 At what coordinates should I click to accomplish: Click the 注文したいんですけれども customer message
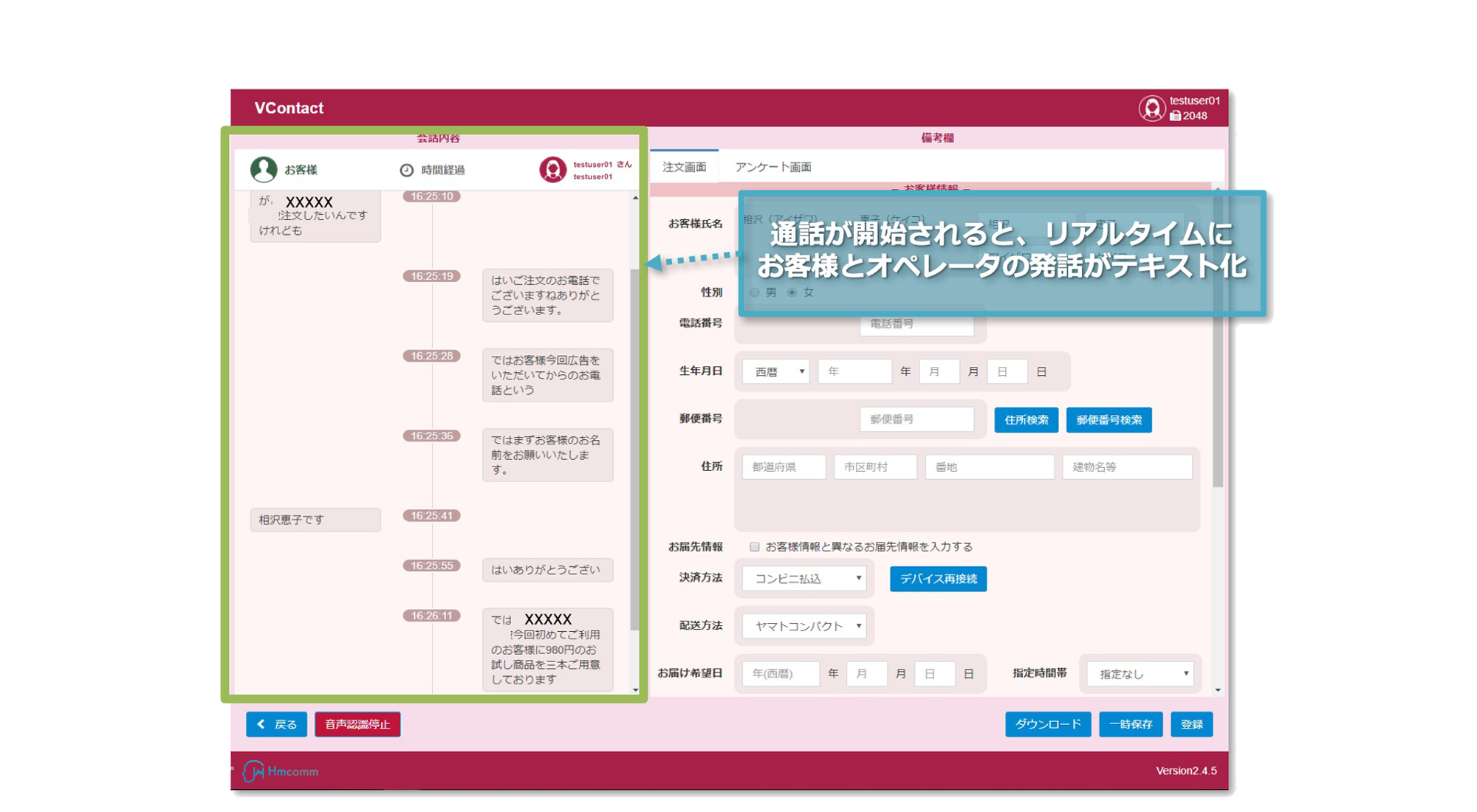[315, 216]
